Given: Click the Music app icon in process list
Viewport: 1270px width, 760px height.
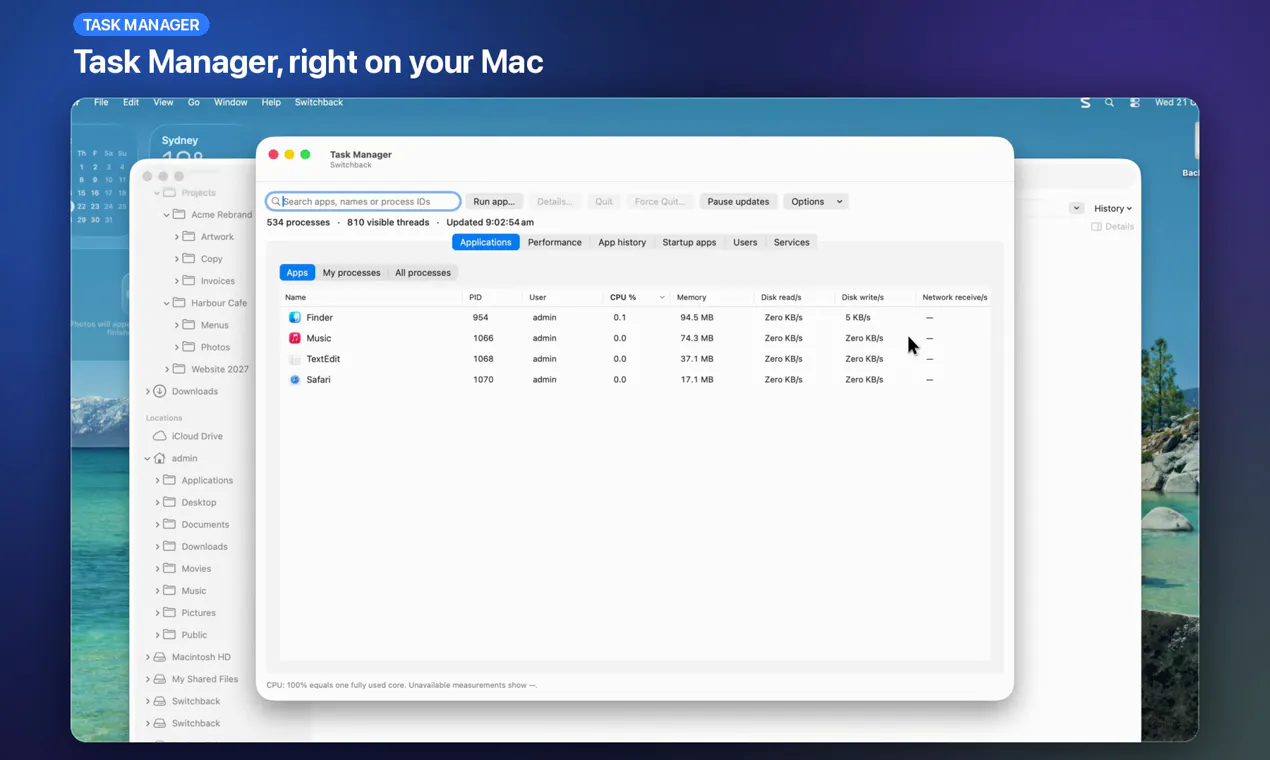Looking at the screenshot, I should [x=295, y=338].
